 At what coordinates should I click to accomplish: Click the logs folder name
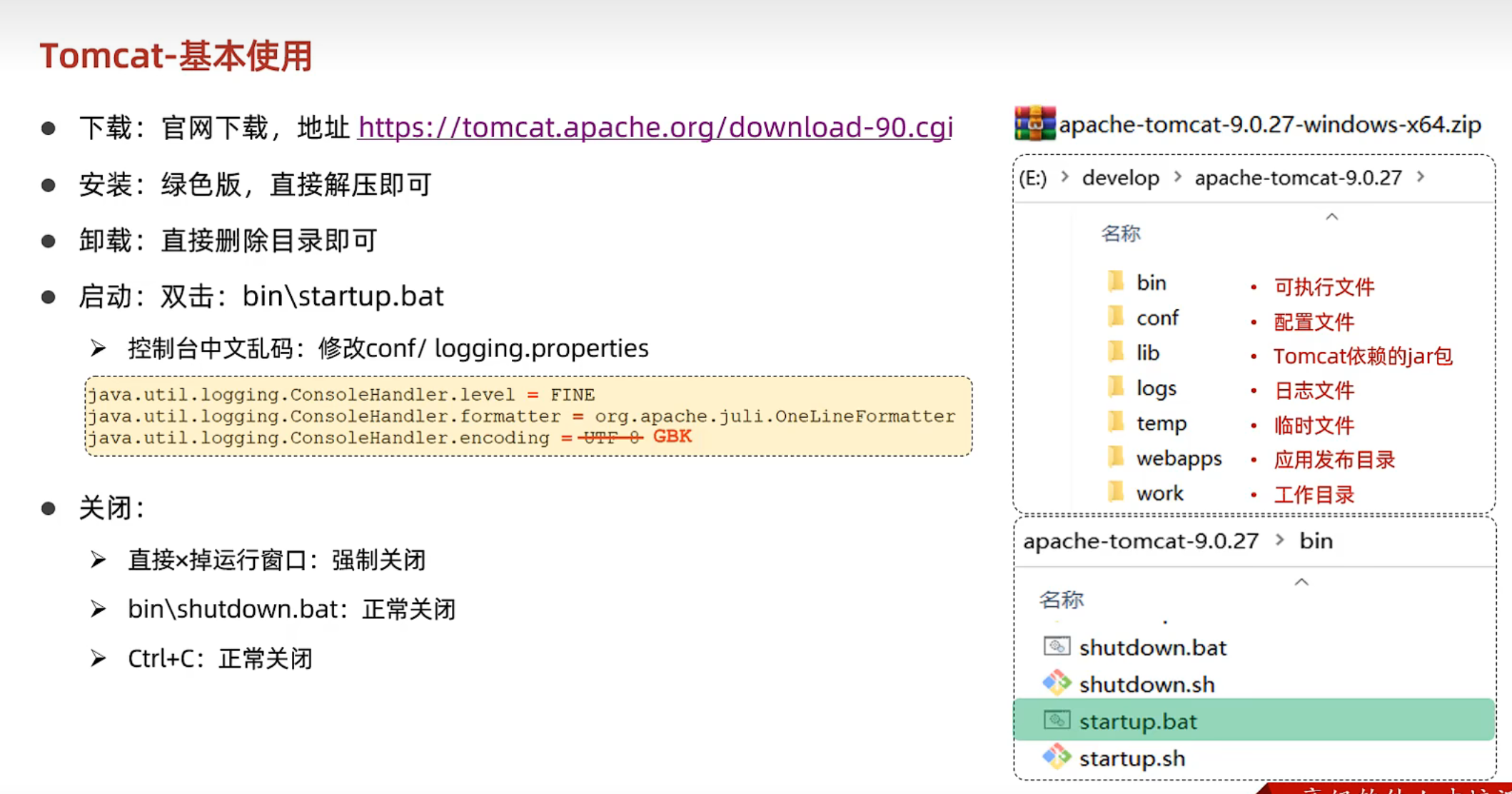[x=1156, y=388]
